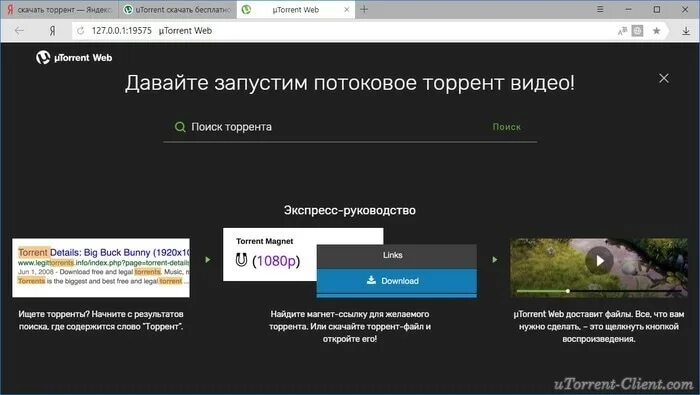
Task: Open the browser downloads arrow icon
Action: (686, 30)
